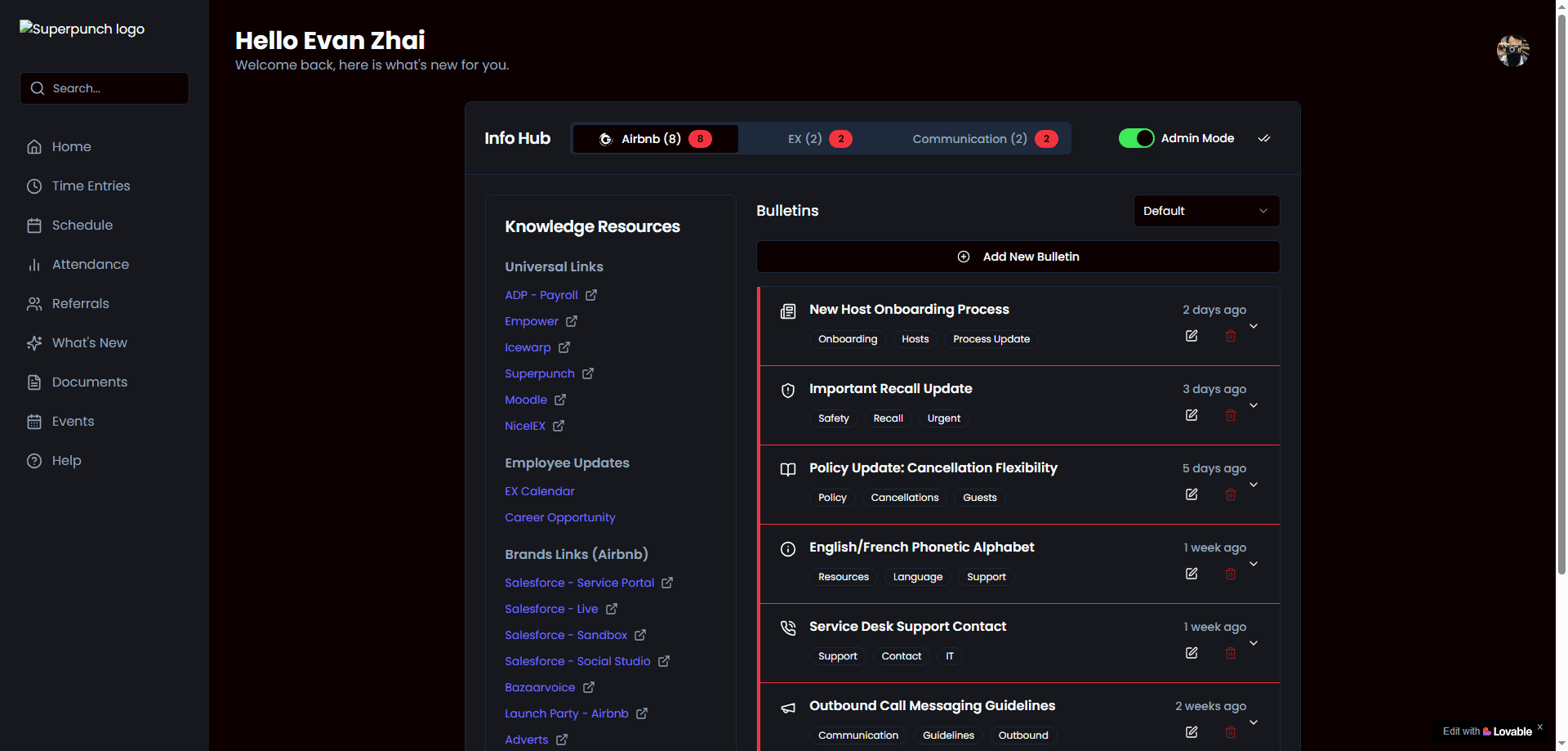Open the Adverts link
This screenshot has width=1568, height=751.
point(527,740)
